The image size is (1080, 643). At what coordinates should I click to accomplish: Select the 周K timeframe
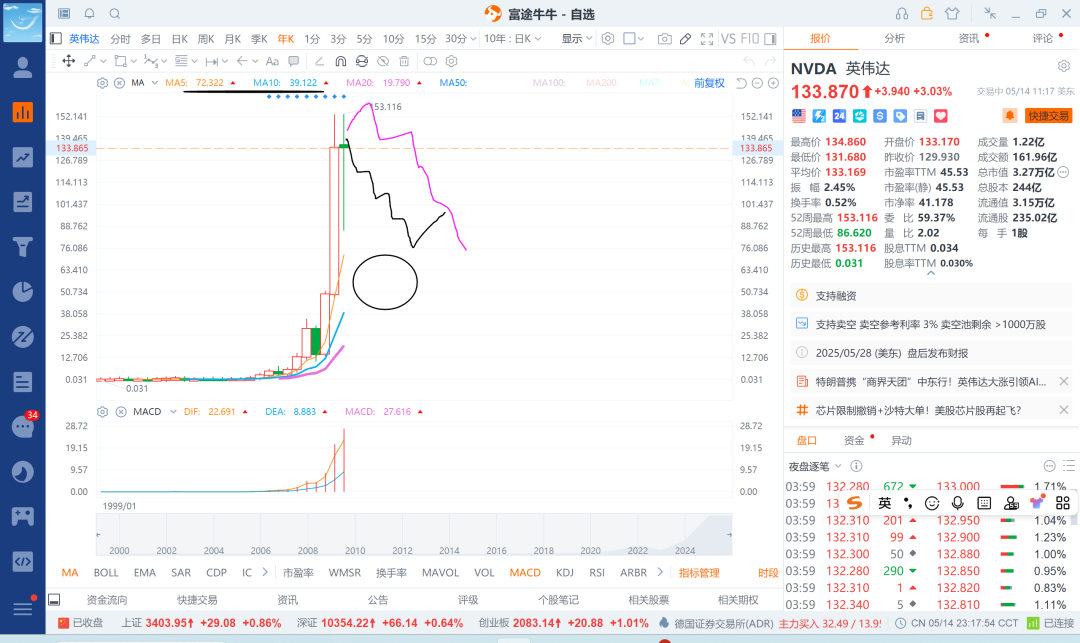[x=206, y=39]
